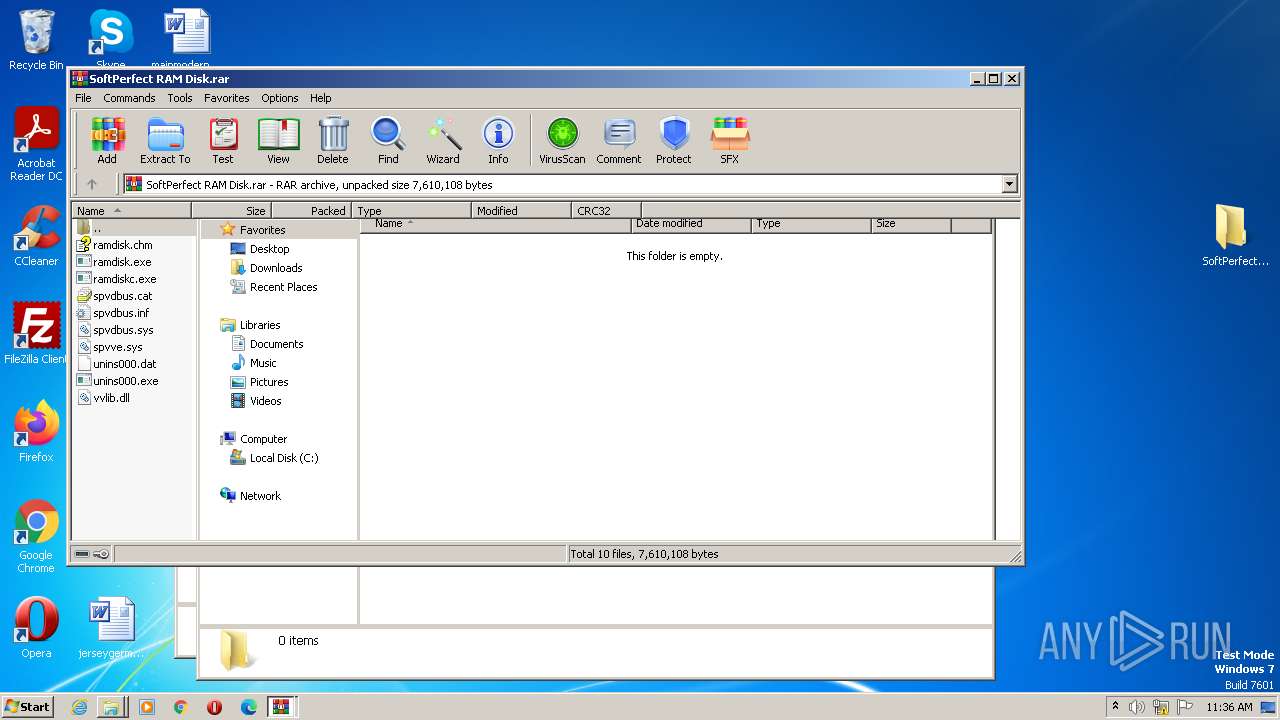Image resolution: width=1280 pixels, height=720 pixels.
Task: Select Network in navigation pane
Action: tap(260, 496)
